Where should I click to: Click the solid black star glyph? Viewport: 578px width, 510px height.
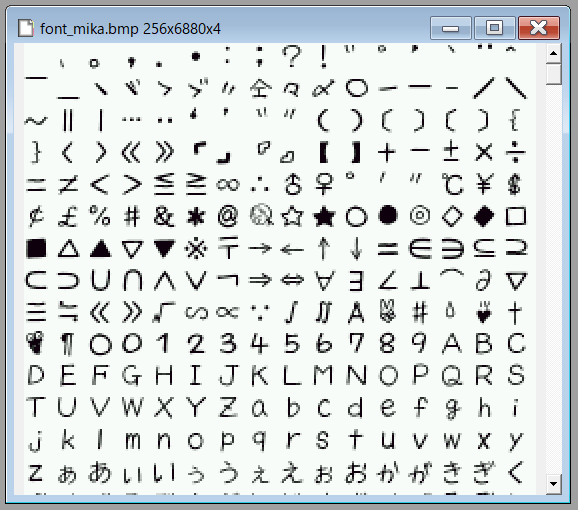324,216
